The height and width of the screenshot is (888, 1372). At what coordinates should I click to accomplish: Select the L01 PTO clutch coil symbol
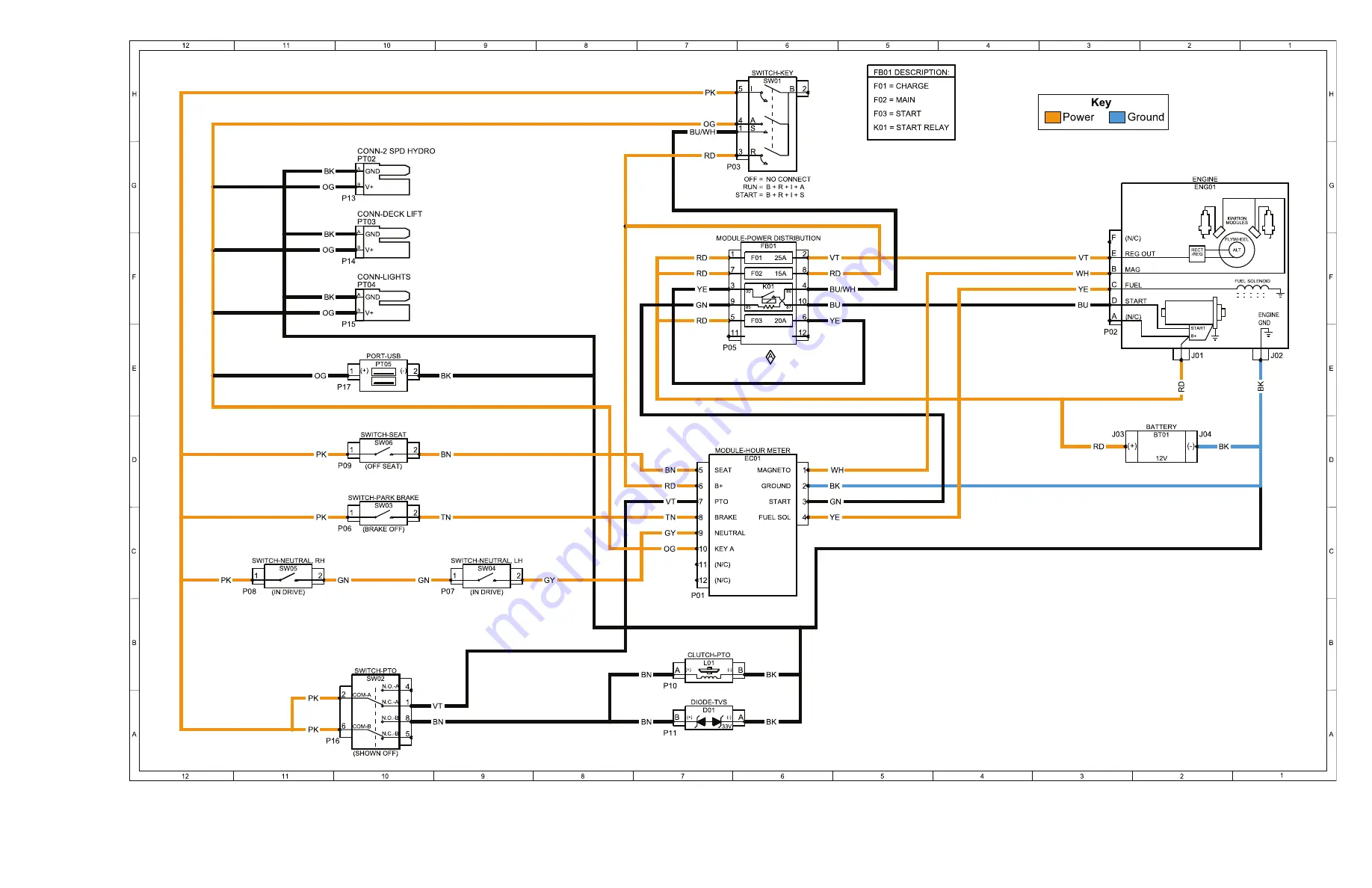(x=708, y=670)
